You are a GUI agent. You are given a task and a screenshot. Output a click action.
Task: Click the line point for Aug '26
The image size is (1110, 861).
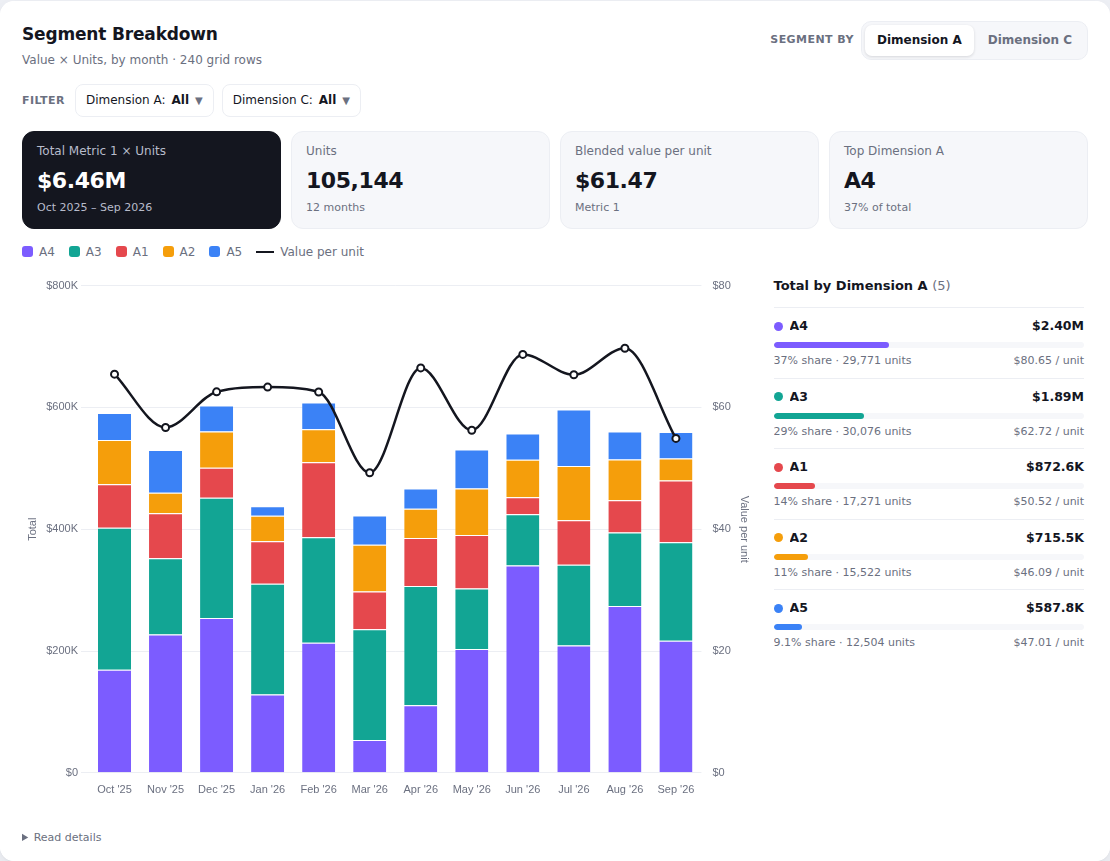click(624, 348)
